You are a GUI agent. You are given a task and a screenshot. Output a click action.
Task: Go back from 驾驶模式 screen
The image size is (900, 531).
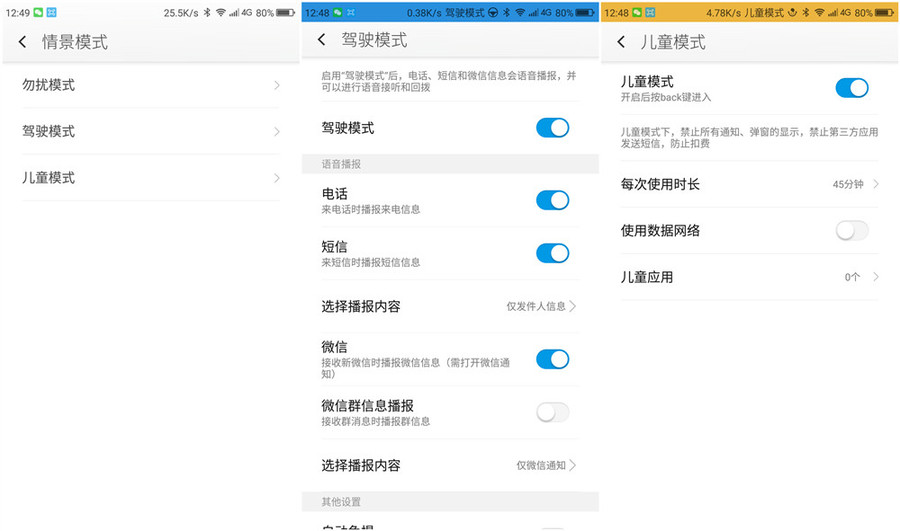coord(321,39)
